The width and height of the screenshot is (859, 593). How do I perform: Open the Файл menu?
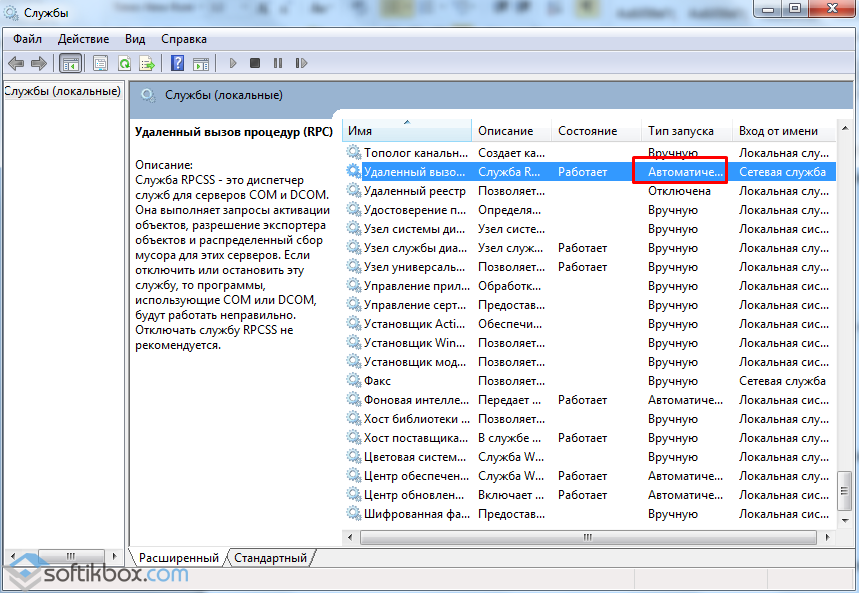click(x=27, y=39)
